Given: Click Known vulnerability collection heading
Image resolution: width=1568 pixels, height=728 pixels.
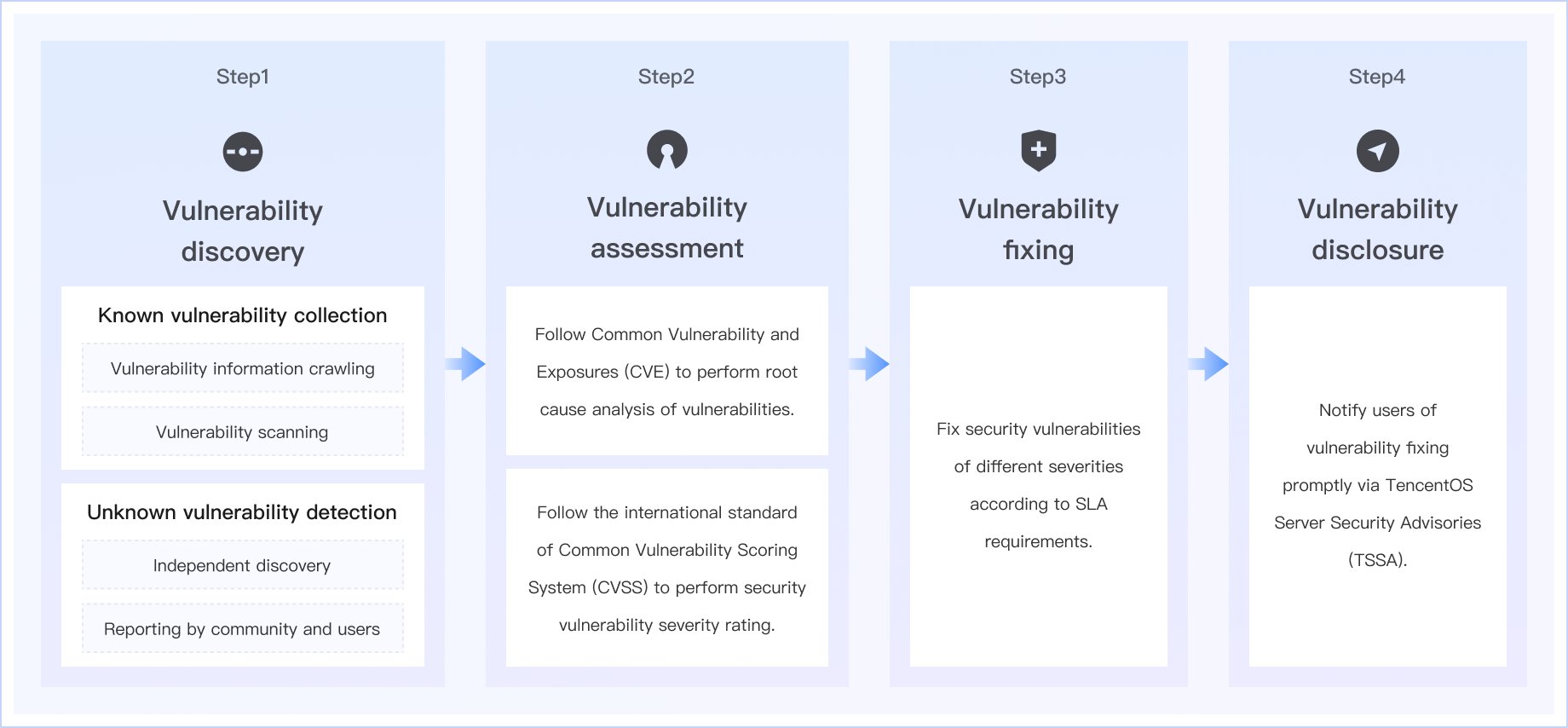Looking at the screenshot, I should coord(243,315).
